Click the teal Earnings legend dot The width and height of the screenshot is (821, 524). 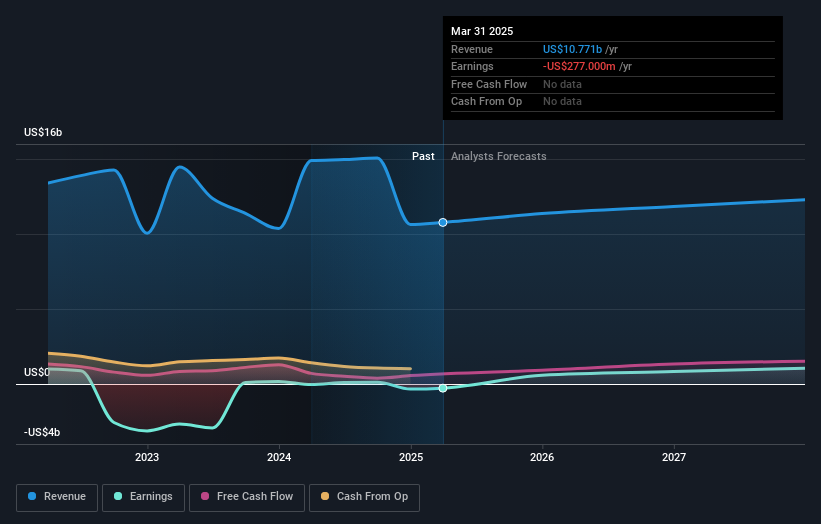pyautogui.click(x=118, y=496)
